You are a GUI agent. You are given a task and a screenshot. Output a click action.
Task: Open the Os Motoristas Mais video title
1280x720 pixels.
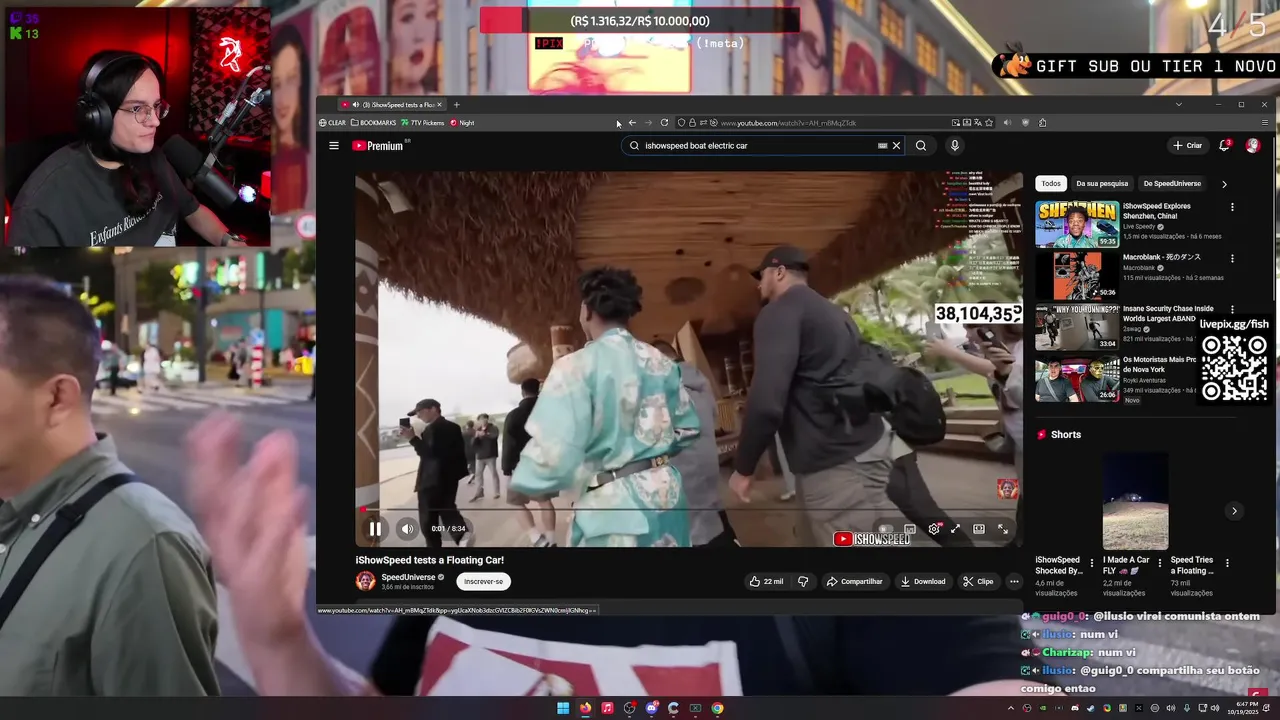pos(1160,364)
